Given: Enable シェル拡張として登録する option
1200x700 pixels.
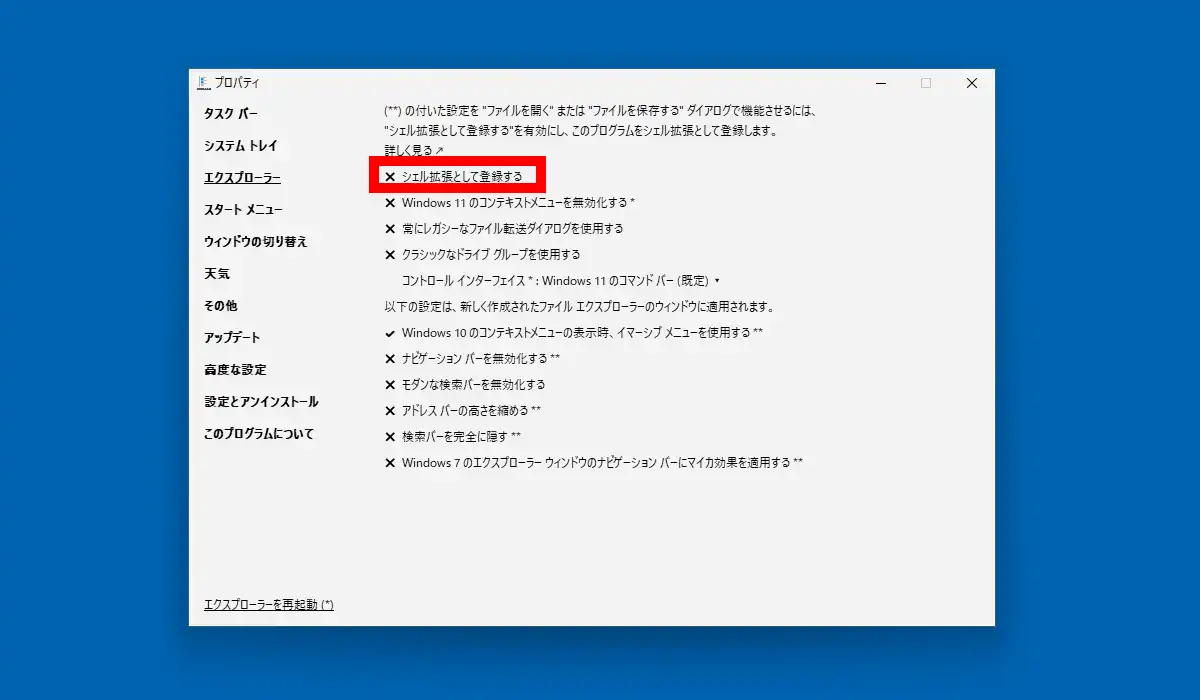Looking at the screenshot, I should coord(454,177).
